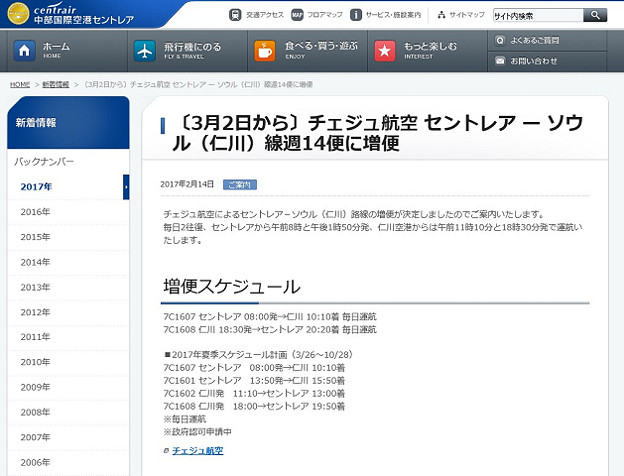The width and height of the screenshot is (624, 476).
Task: Open the 食べる・買う・遊ぶ ENJOY menu
Action: pos(308,51)
